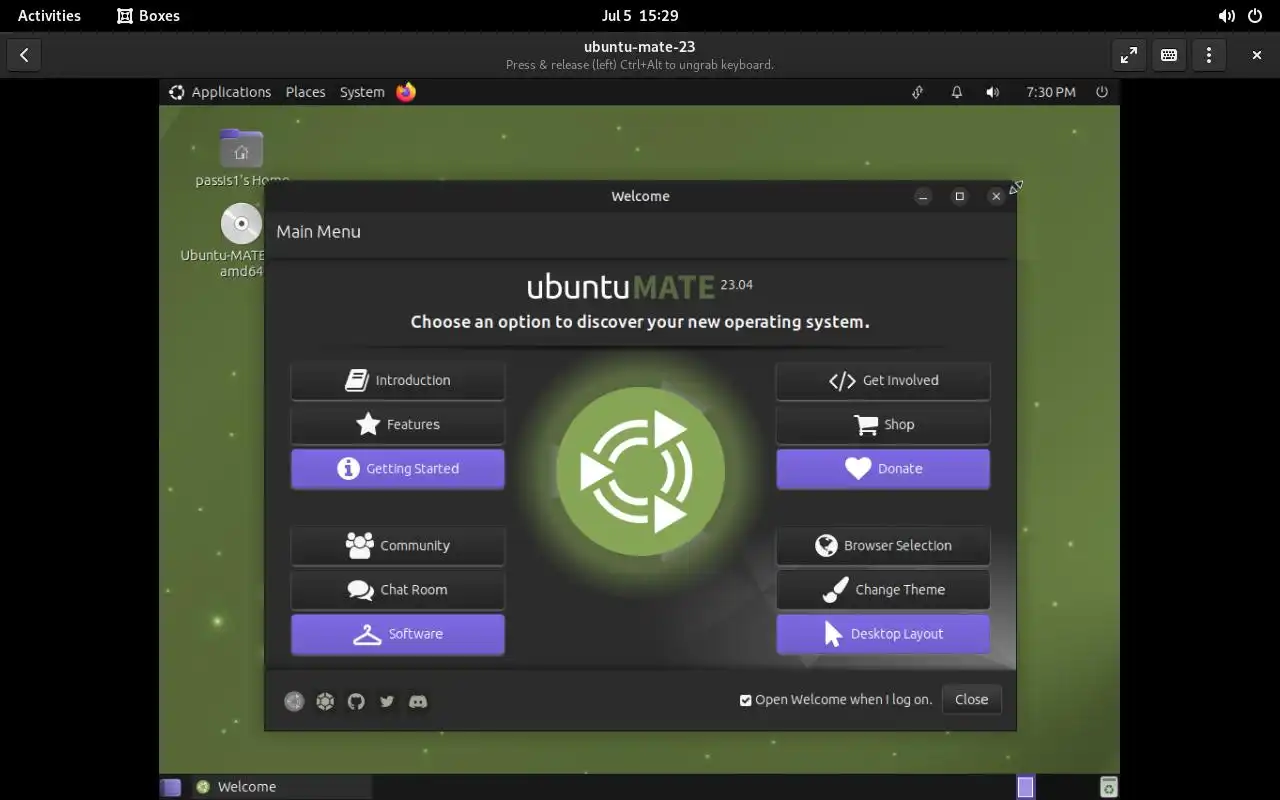Click the MATE panel volume icon
1280x800 pixels.
[992, 92]
